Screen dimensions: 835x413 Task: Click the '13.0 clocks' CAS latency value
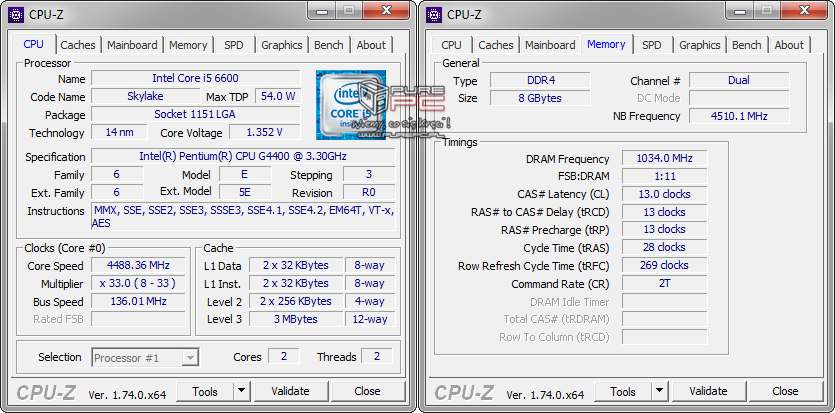(665, 194)
